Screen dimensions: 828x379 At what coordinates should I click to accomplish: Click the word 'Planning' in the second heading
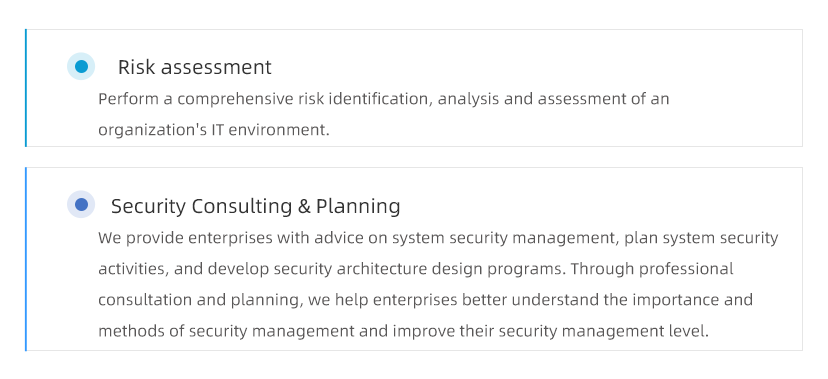tap(358, 206)
